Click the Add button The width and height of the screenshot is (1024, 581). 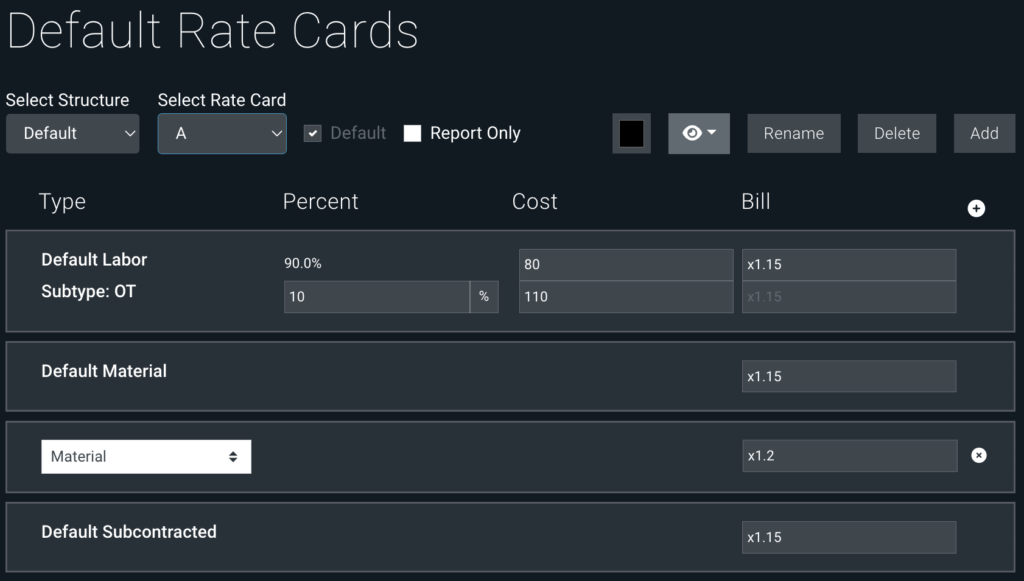[x=984, y=133]
